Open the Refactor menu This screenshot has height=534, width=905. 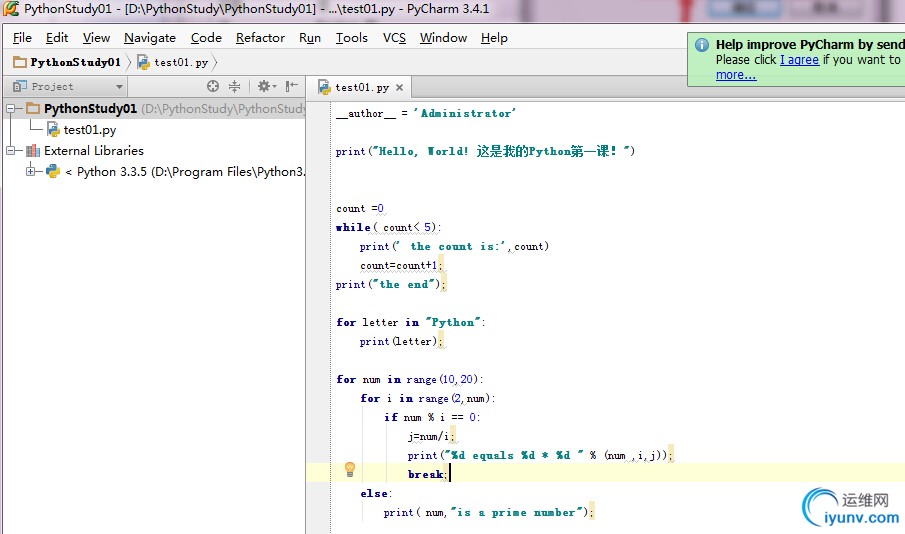tap(260, 38)
